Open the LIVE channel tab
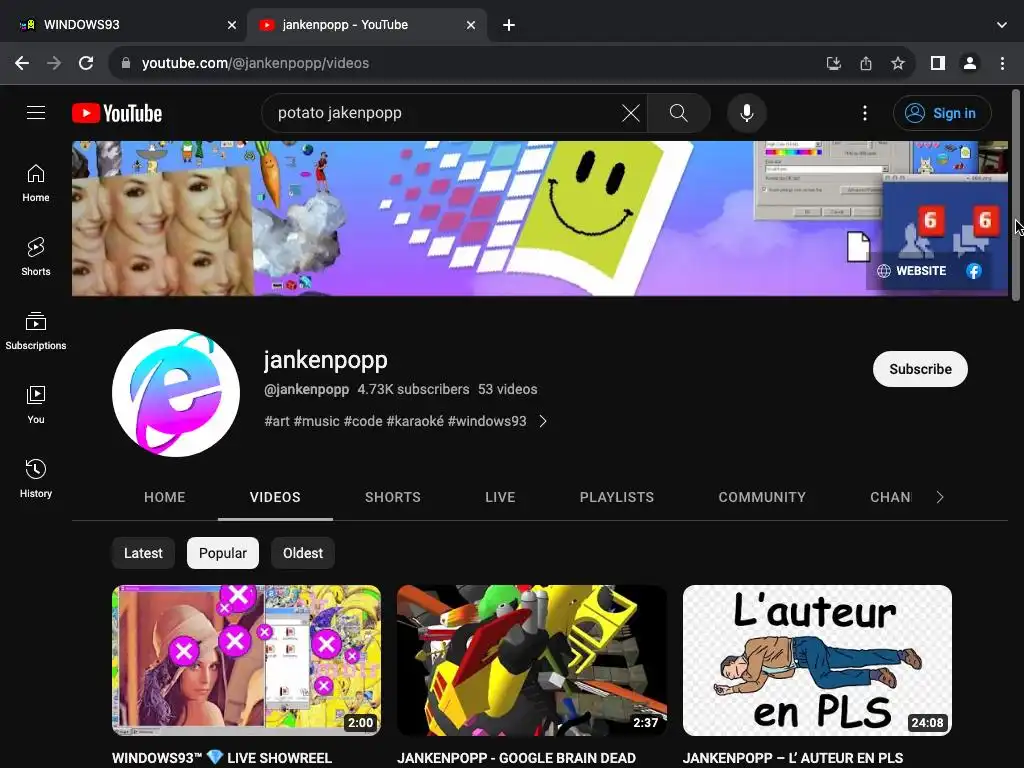 click(500, 497)
